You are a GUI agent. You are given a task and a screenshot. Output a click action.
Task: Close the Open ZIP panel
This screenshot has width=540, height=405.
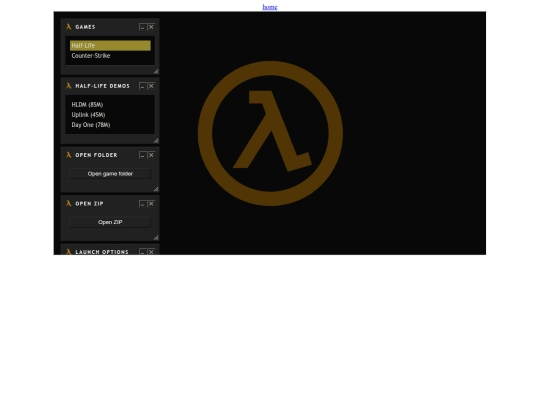pyautogui.click(x=151, y=204)
